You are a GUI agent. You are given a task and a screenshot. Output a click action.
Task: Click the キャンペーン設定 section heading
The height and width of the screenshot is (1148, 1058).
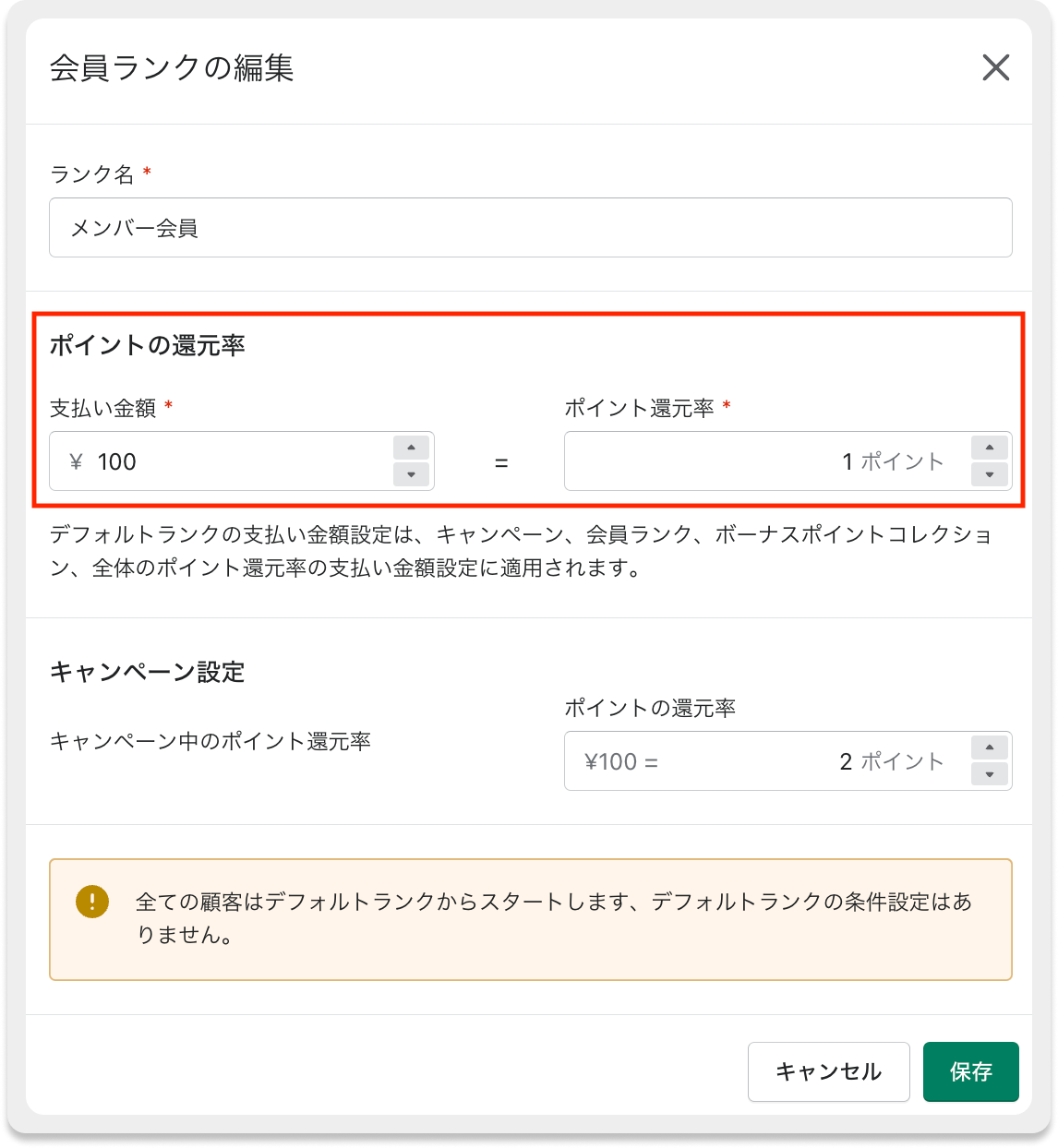147,672
